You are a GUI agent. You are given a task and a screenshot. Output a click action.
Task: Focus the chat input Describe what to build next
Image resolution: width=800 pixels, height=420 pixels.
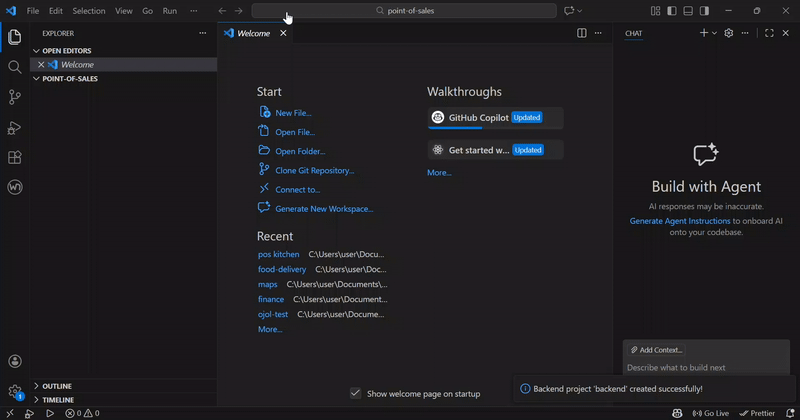(707, 367)
